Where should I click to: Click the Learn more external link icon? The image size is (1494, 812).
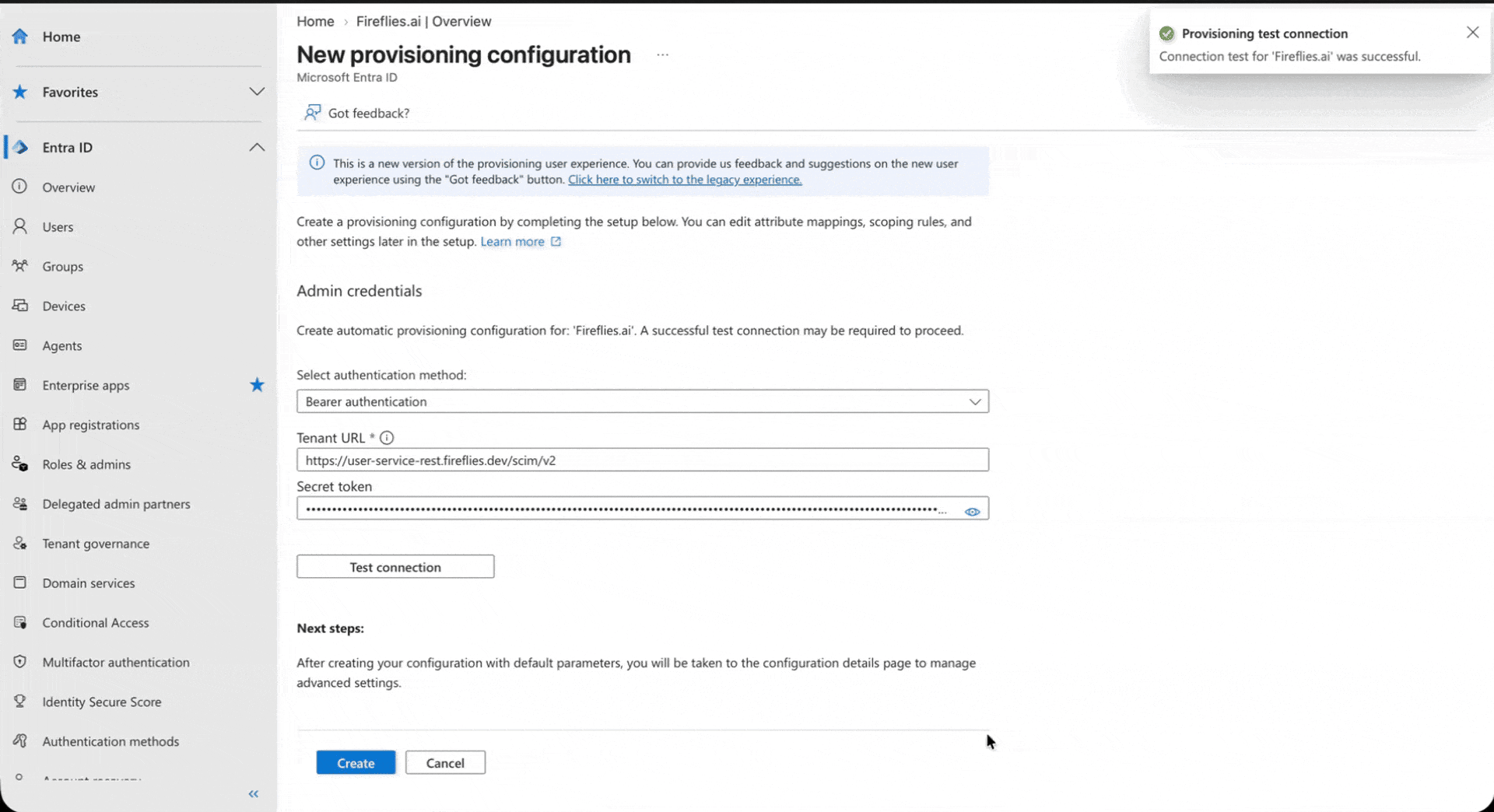(x=556, y=242)
